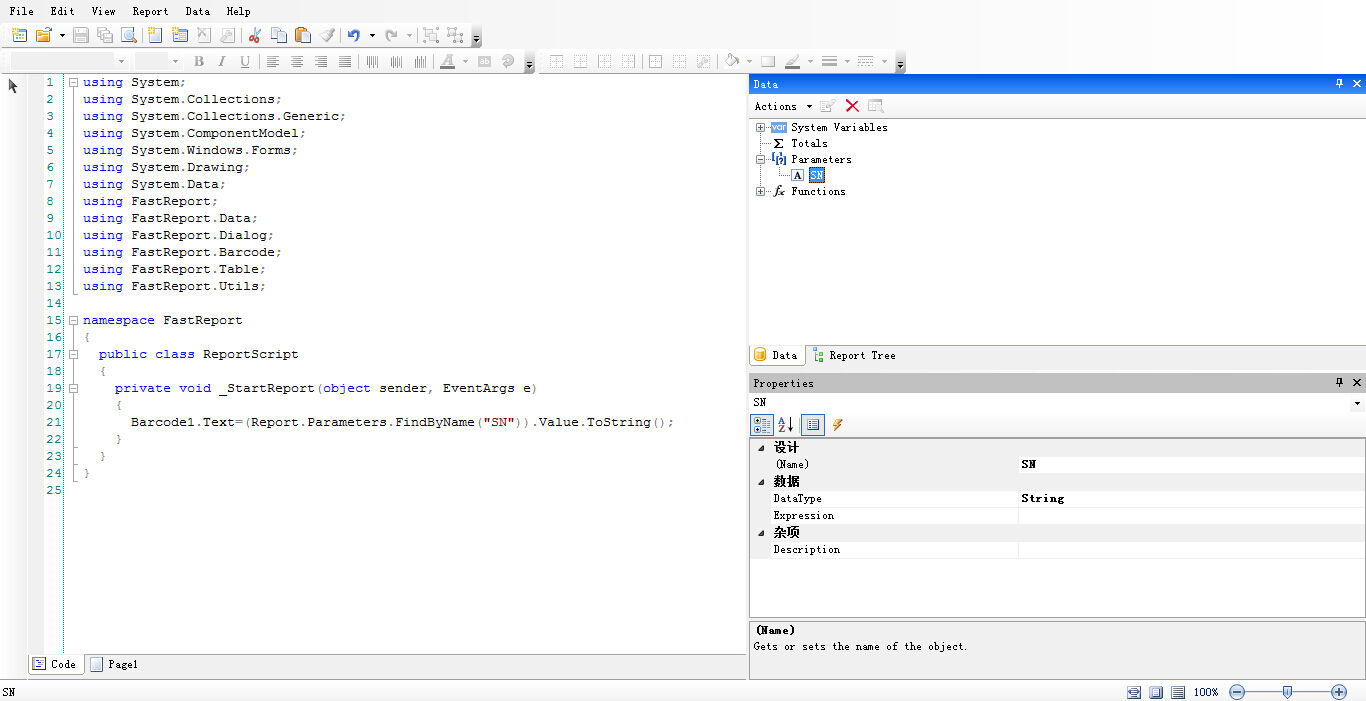Screen dimensions: 1366x701
Task: Switch to the Report Tree tab
Action: [855, 355]
